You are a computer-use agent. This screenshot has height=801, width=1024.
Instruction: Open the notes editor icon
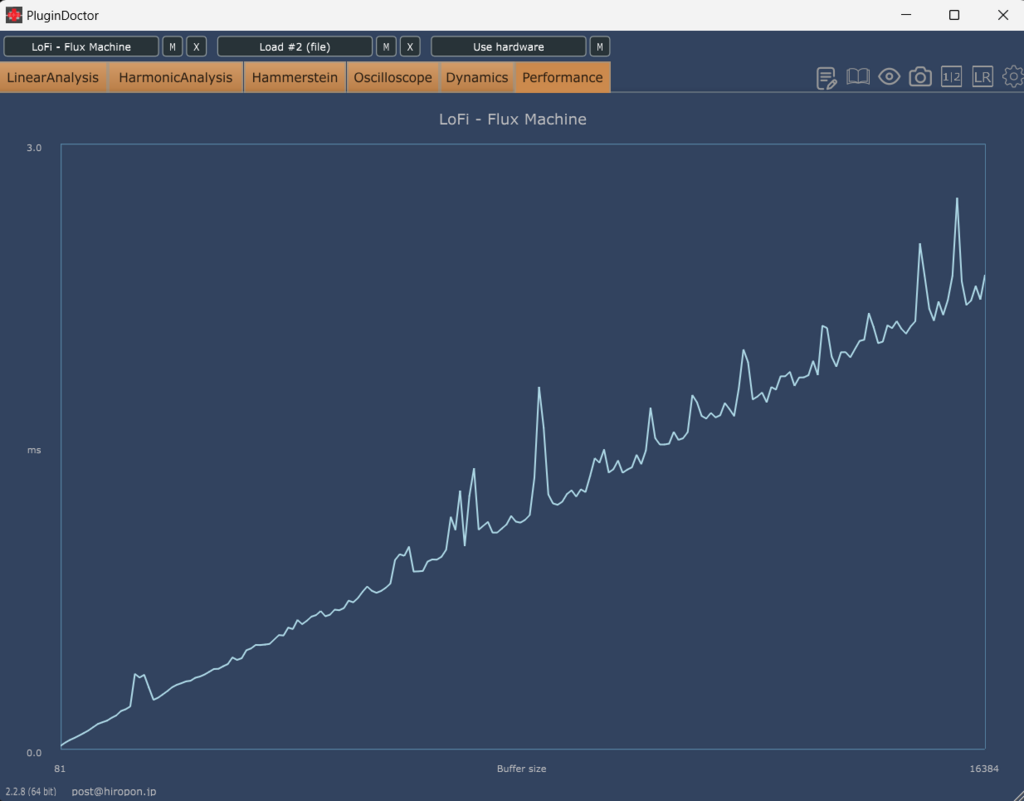click(x=826, y=78)
